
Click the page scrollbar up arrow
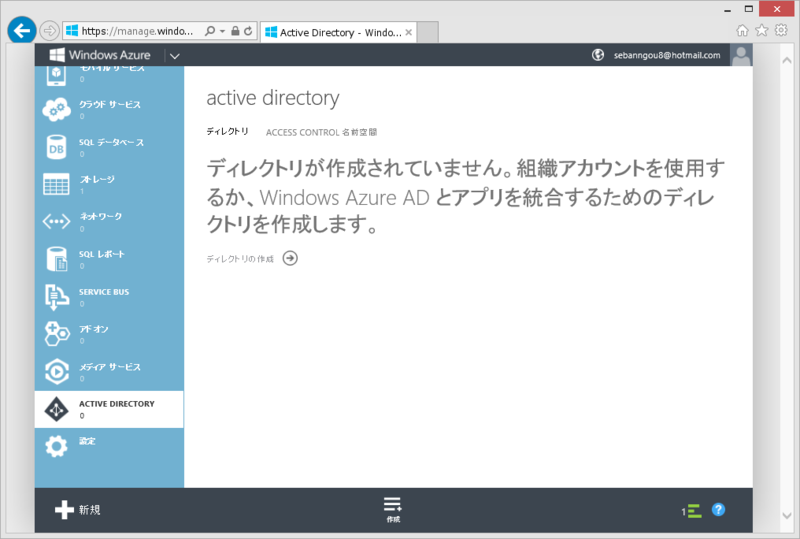coord(786,60)
